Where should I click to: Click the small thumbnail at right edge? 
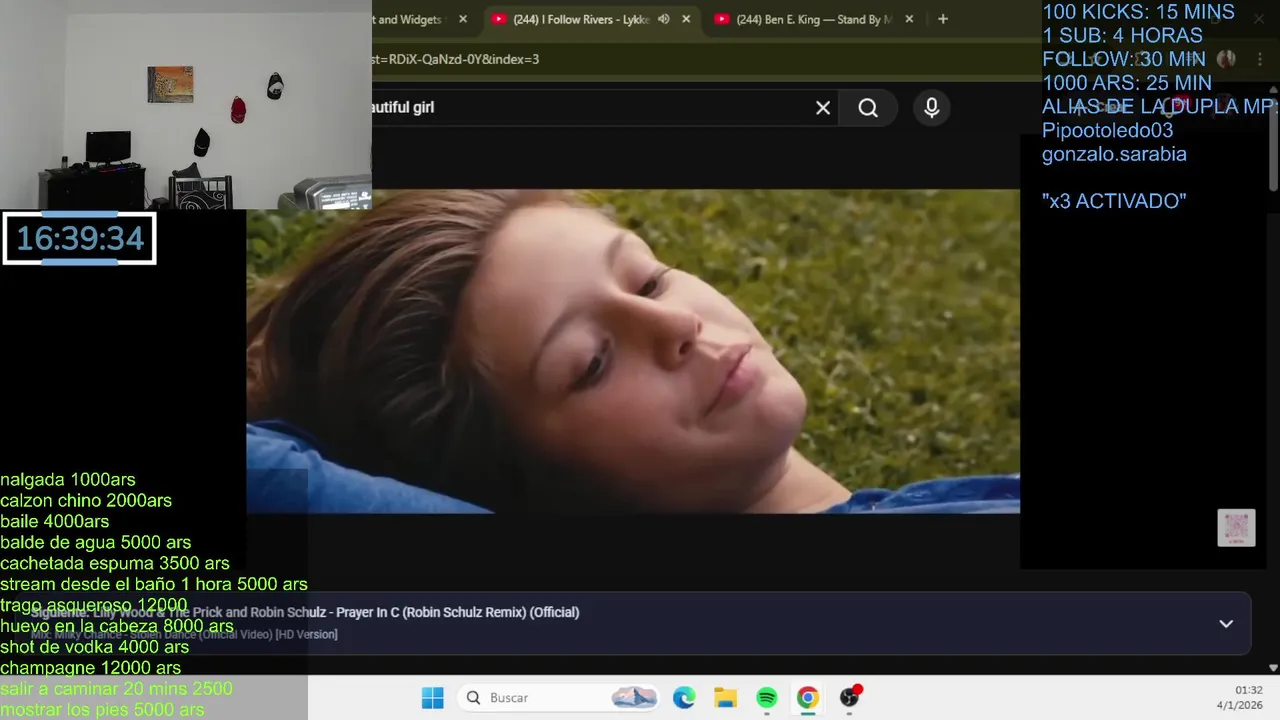coord(1236,528)
